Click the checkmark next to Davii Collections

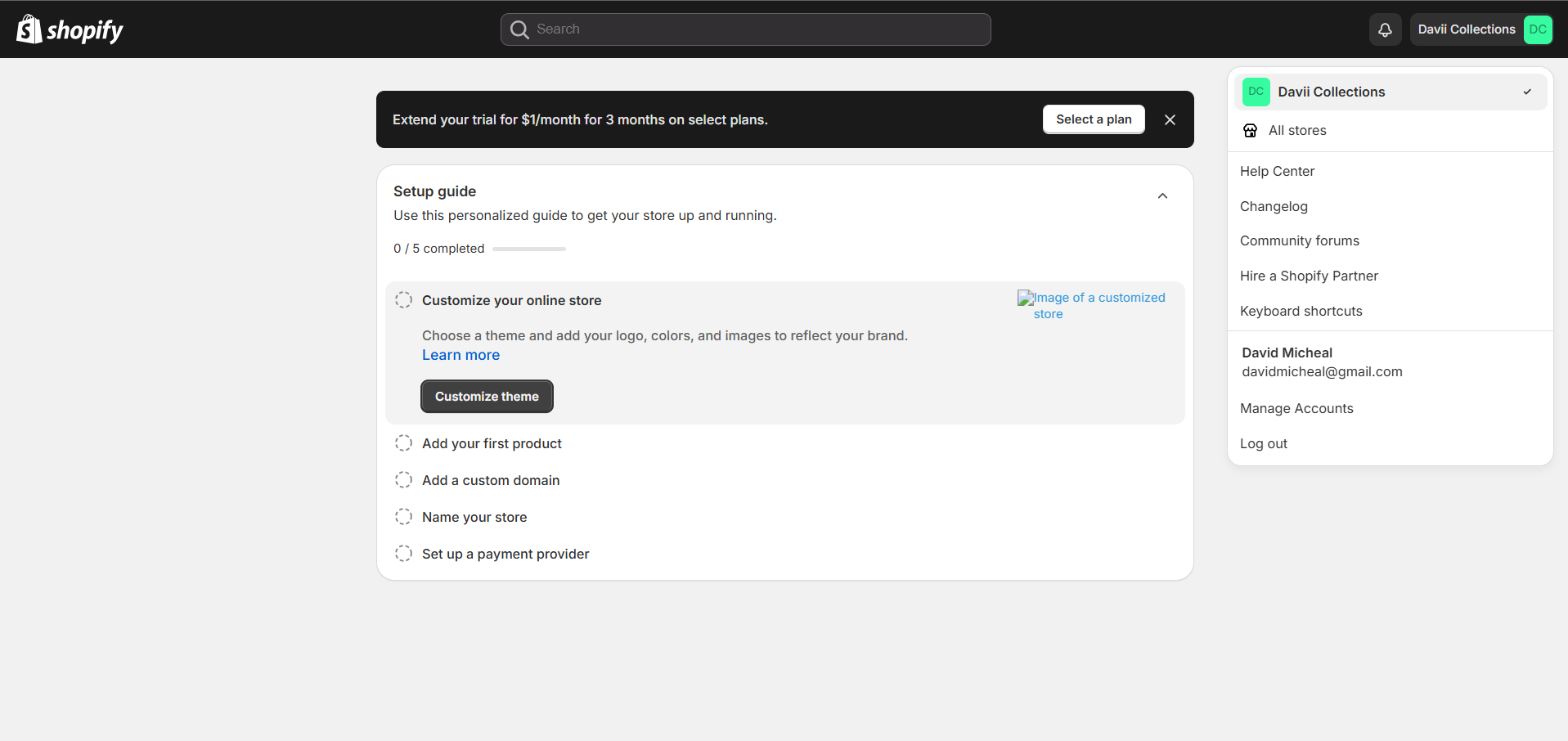click(1527, 92)
